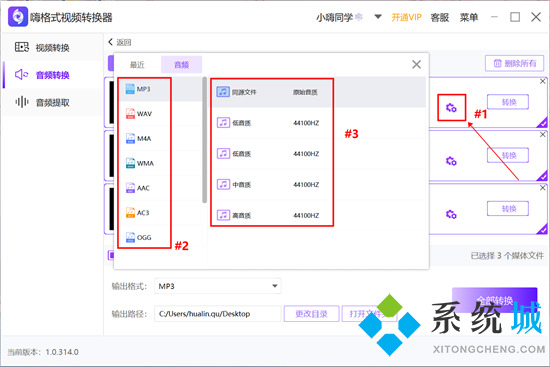Click 转换 on the middle file row
Viewport: 550px width, 367px height.
click(508, 155)
